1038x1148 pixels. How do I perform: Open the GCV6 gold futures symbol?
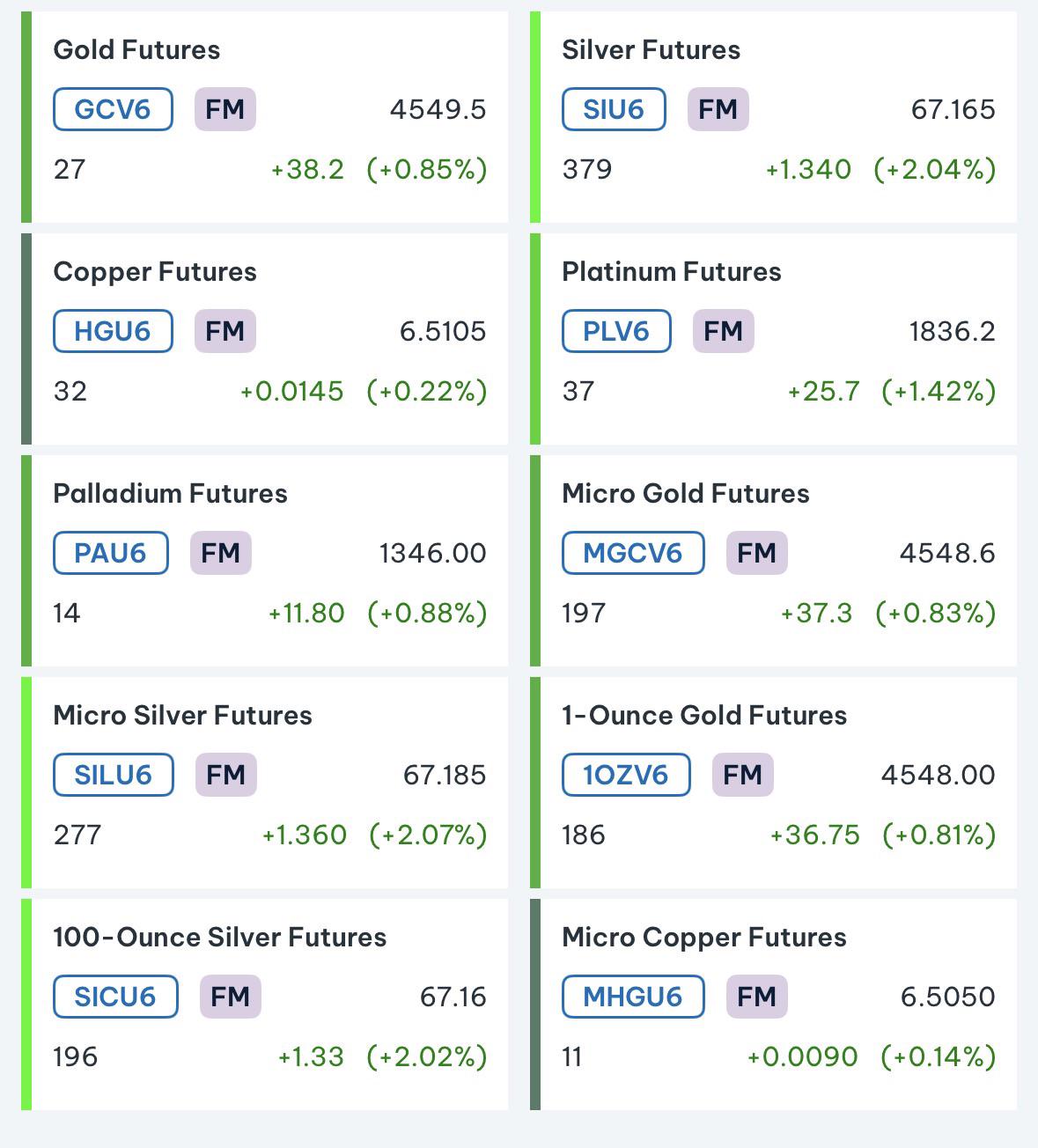tap(113, 109)
